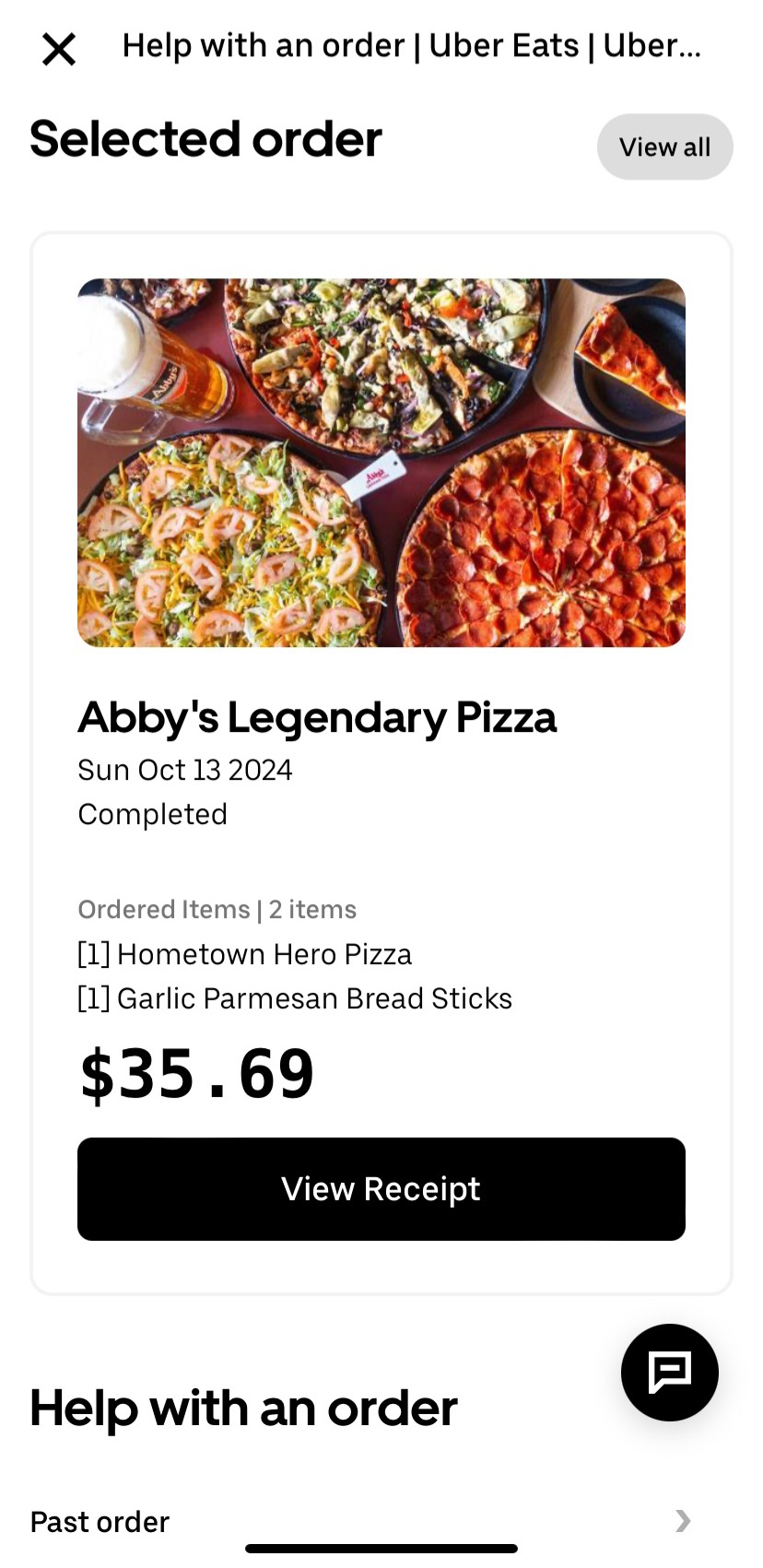Click the Sun Oct 13 2024 order date

click(184, 770)
